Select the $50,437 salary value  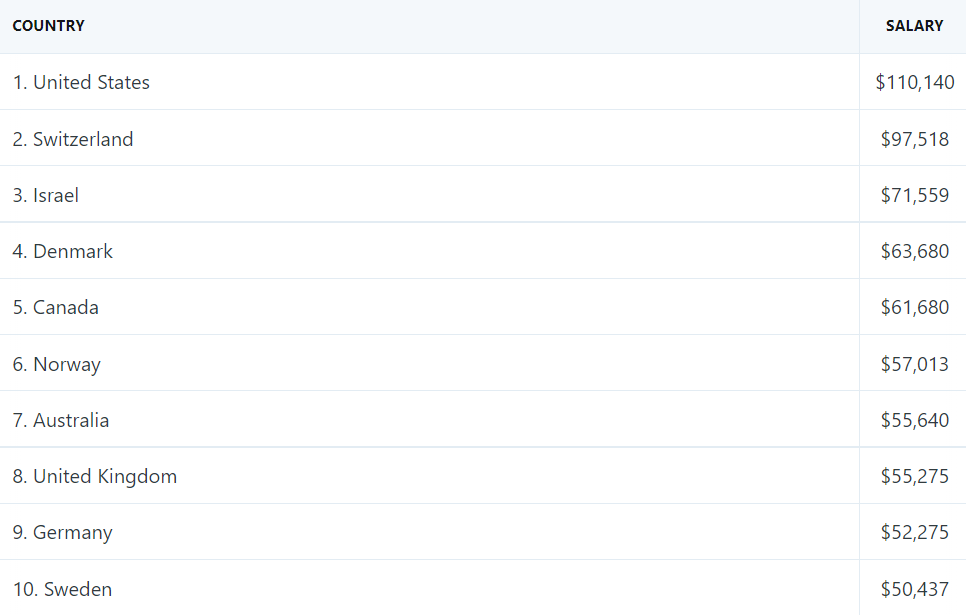915,589
